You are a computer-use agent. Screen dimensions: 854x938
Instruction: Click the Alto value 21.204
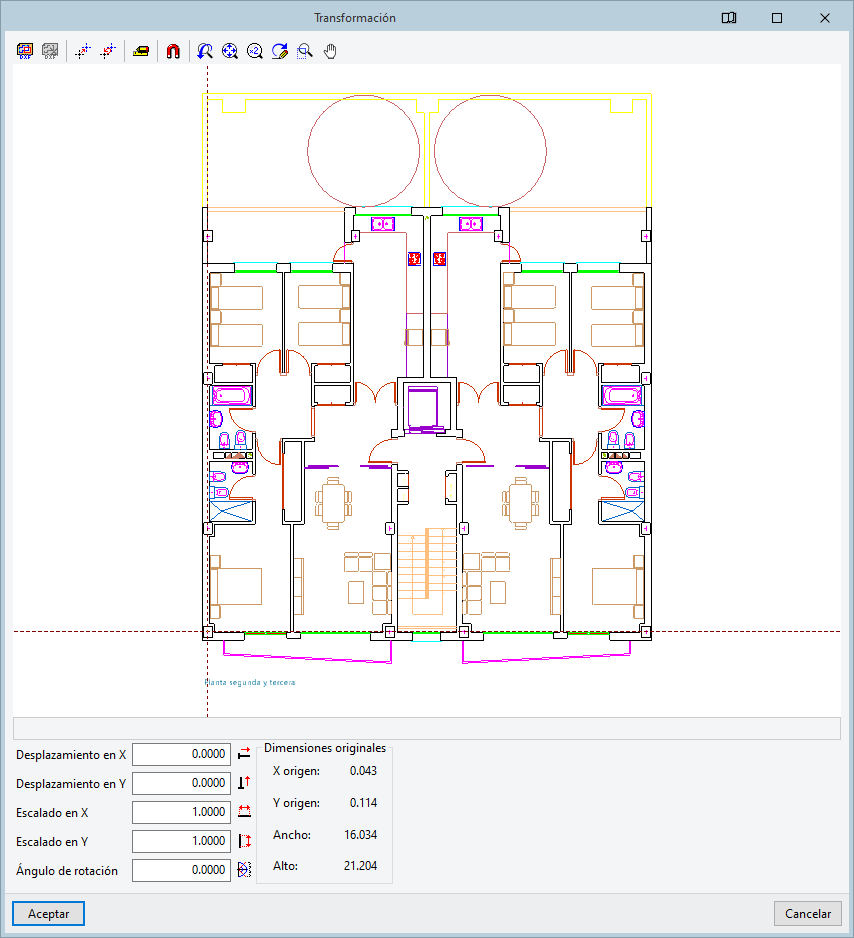361,866
